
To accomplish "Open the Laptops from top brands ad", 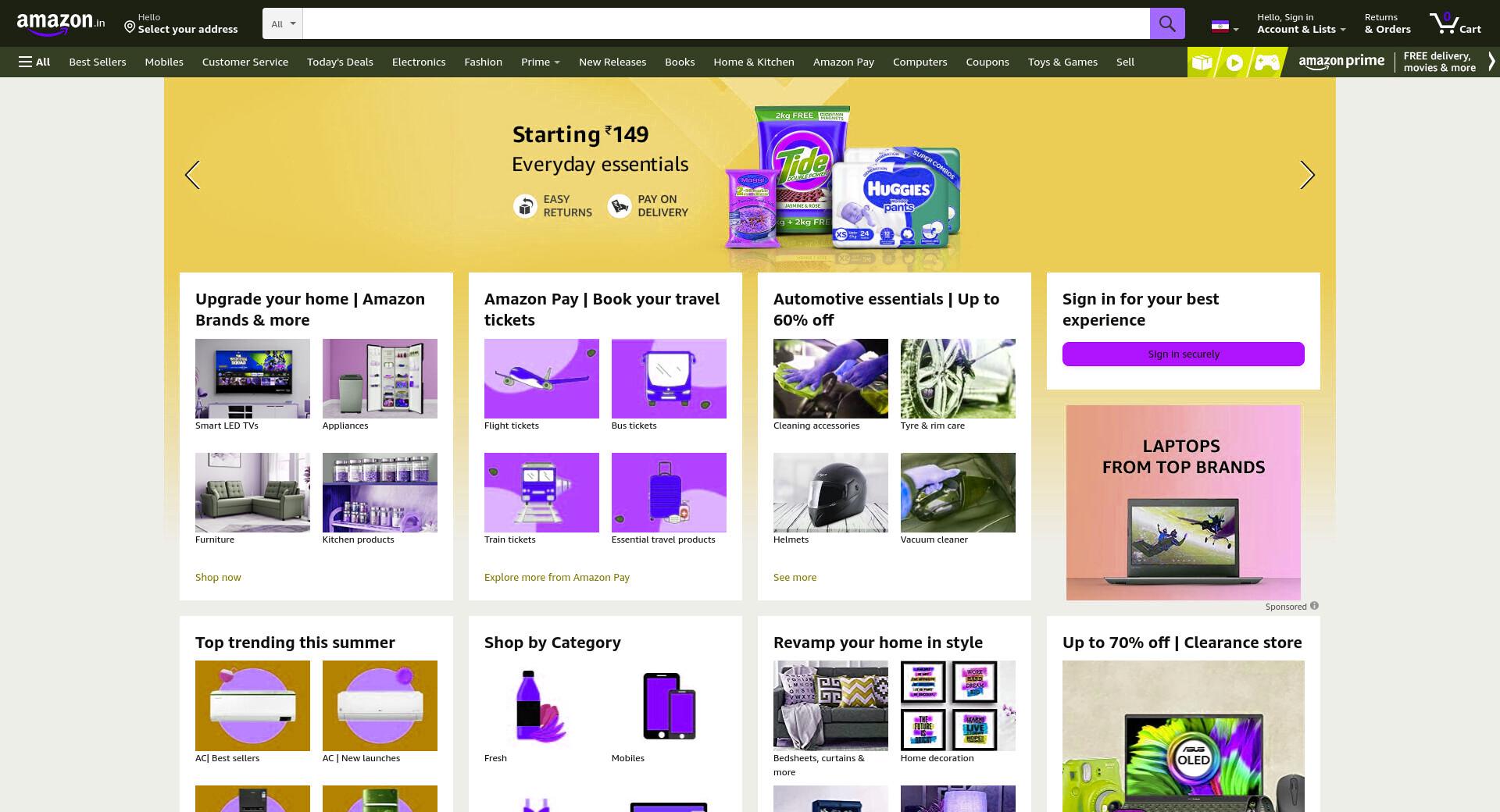I will 1184,502.
